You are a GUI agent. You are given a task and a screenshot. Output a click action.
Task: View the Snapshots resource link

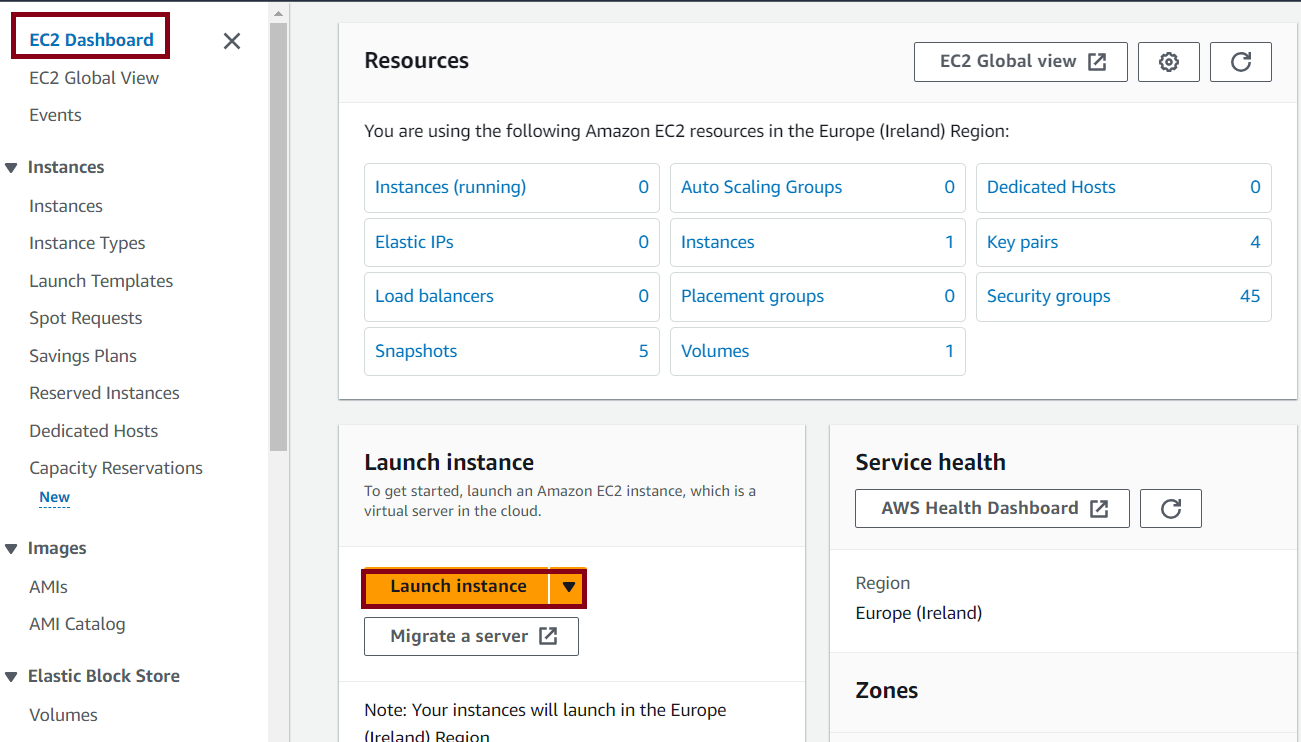click(x=416, y=351)
